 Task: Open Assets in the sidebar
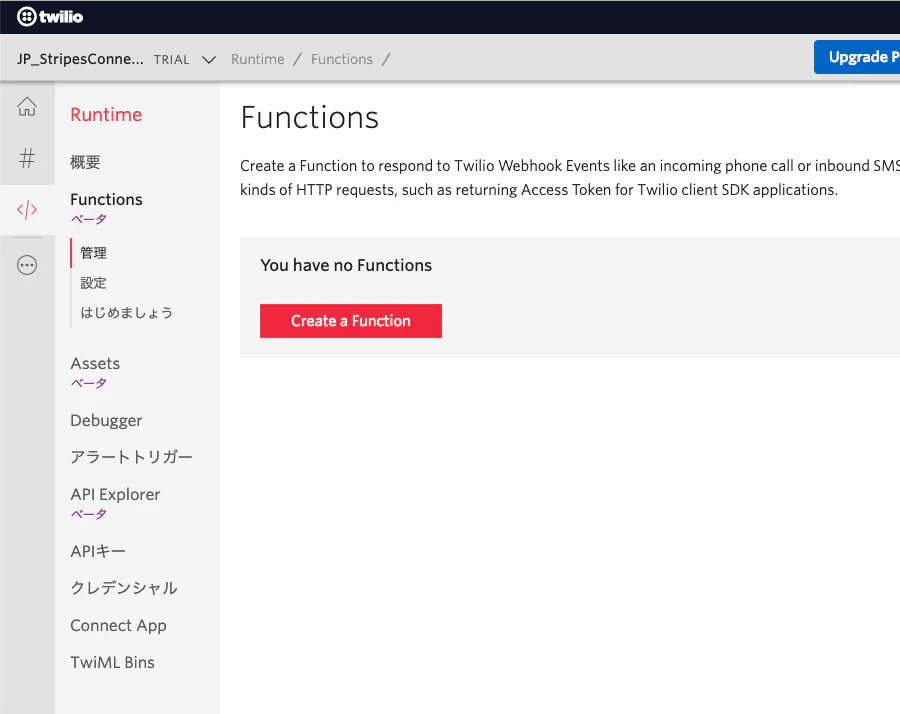coord(95,363)
